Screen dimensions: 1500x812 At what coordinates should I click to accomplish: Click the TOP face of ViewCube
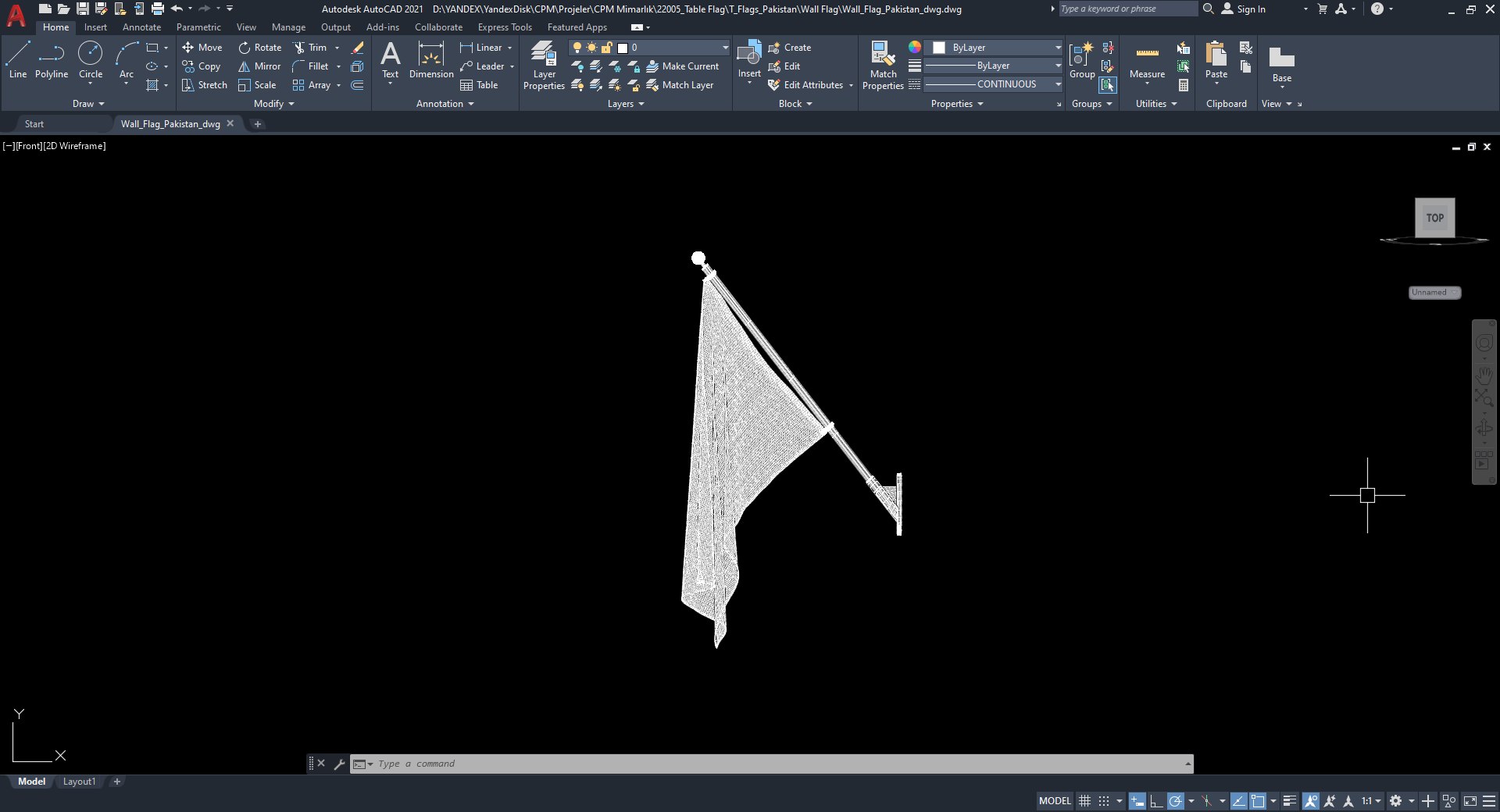pos(1435,218)
